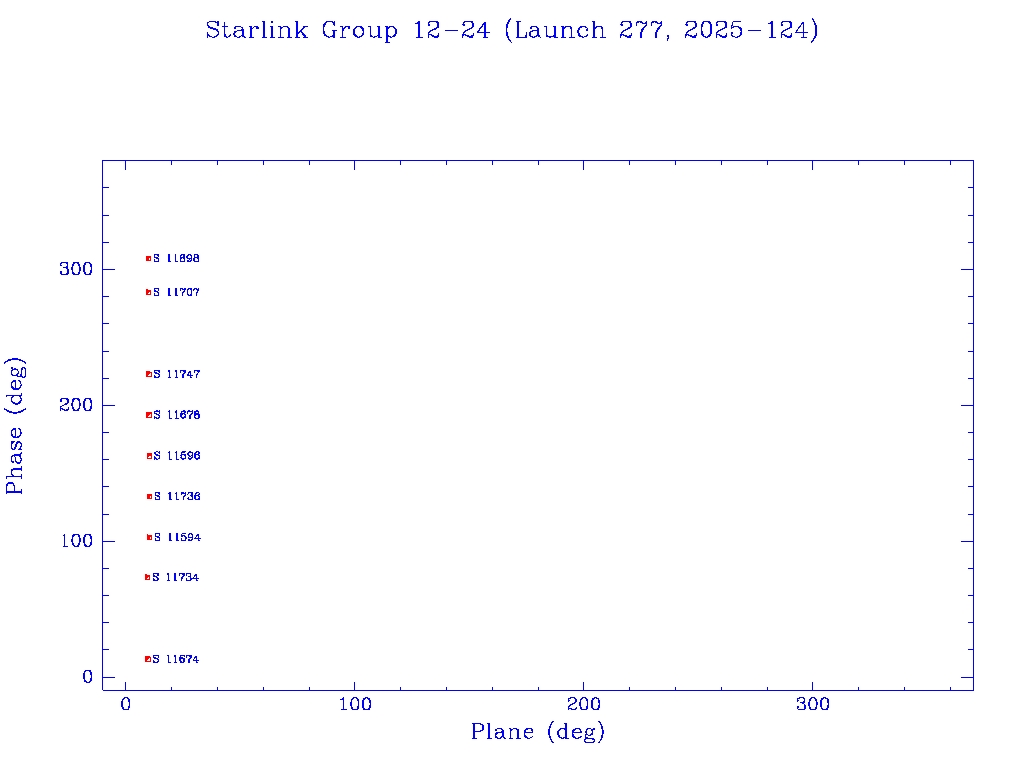Click the red marker beside S 11707
The width and height of the screenshot is (1024, 768).
tap(148, 293)
